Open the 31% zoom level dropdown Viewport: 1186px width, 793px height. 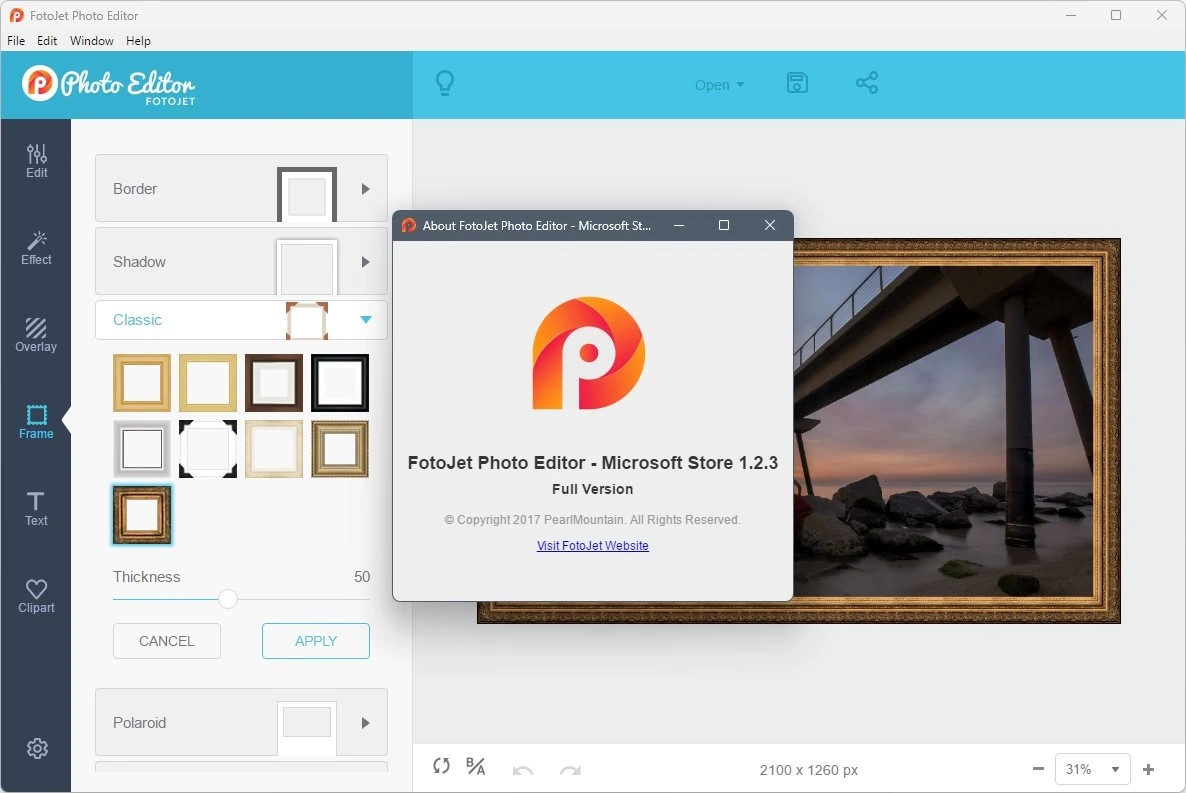pos(1093,770)
